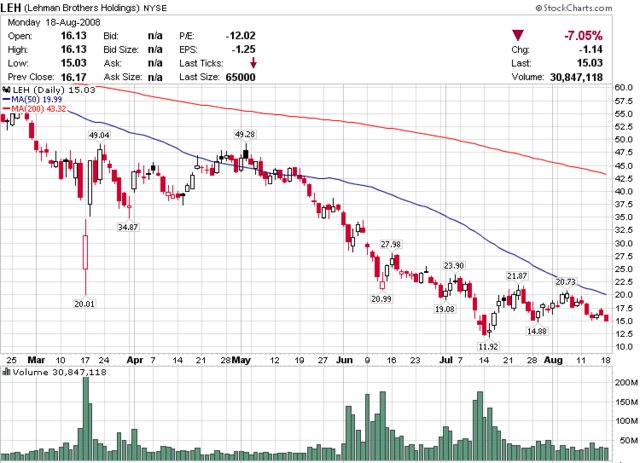
Task: Click the Mar month axis label
Action: [x=36, y=360]
